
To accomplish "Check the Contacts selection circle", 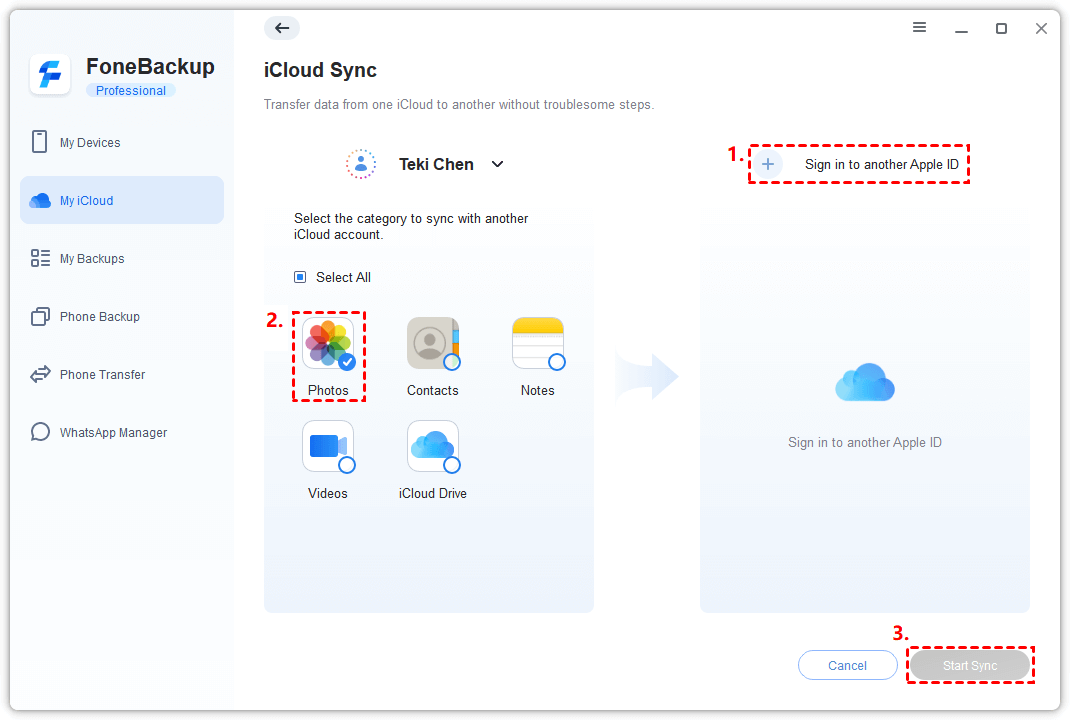I will [x=452, y=362].
